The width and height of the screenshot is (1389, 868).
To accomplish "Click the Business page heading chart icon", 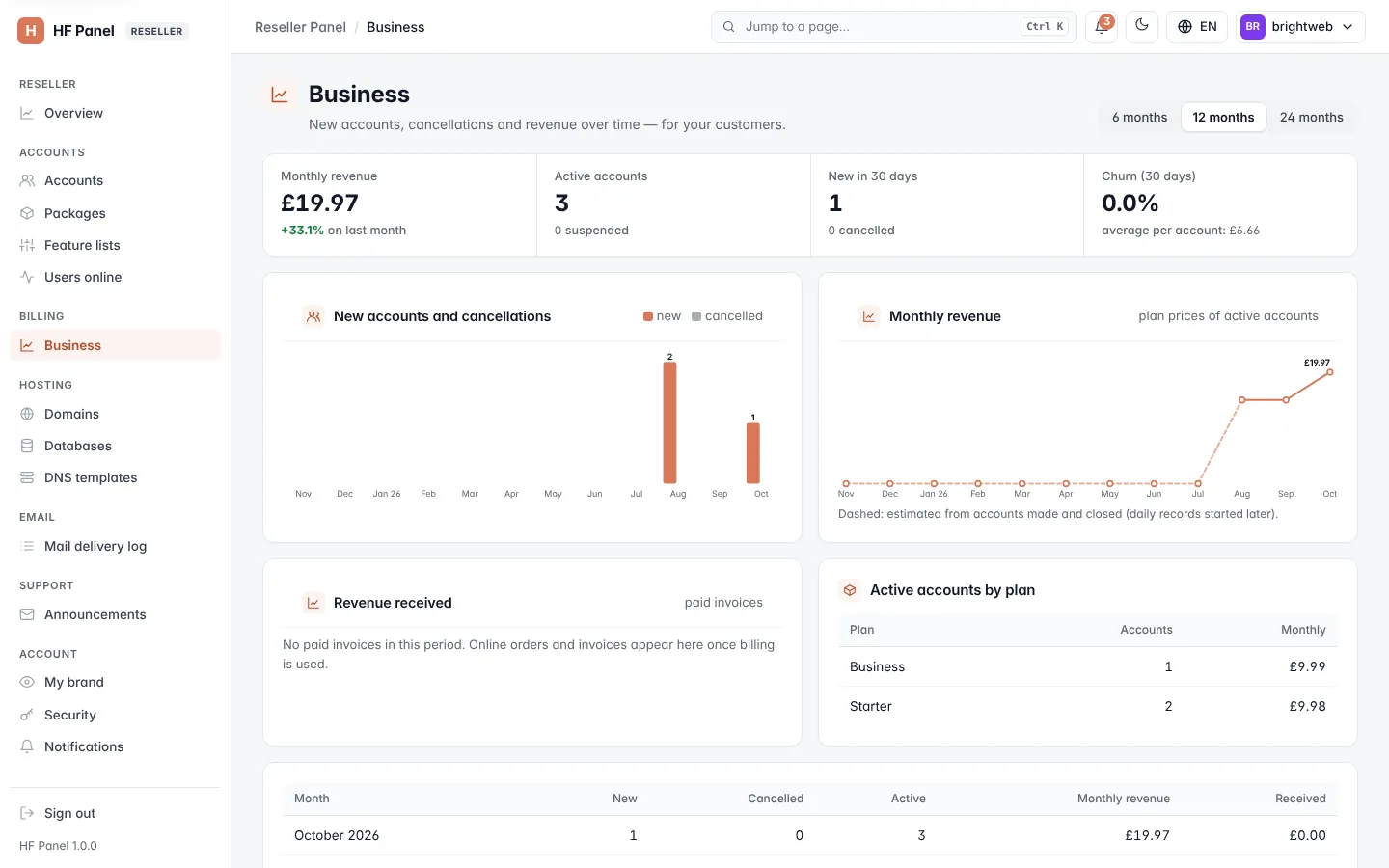I will tap(280, 95).
